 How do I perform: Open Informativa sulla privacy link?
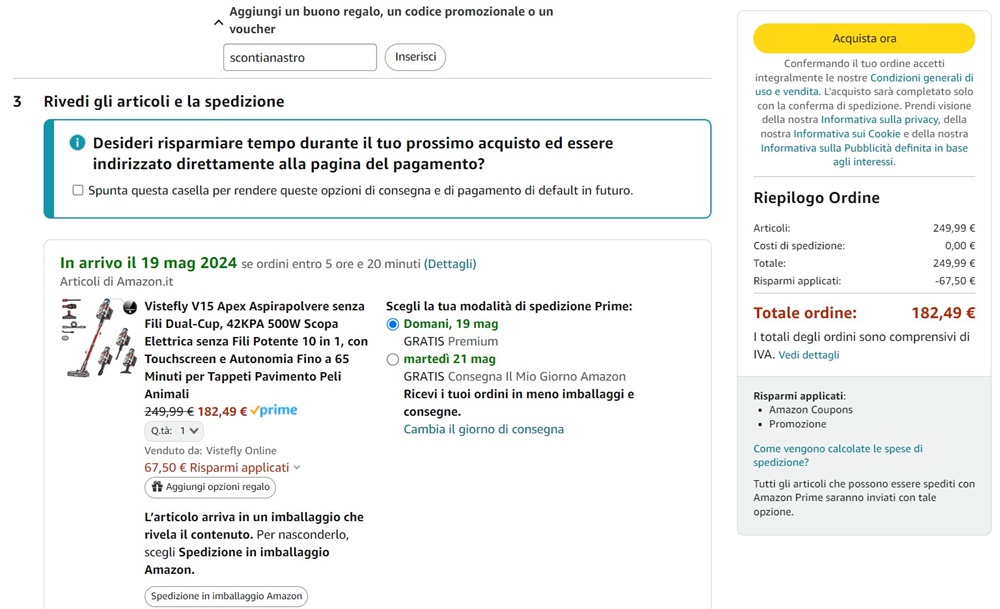(x=879, y=119)
